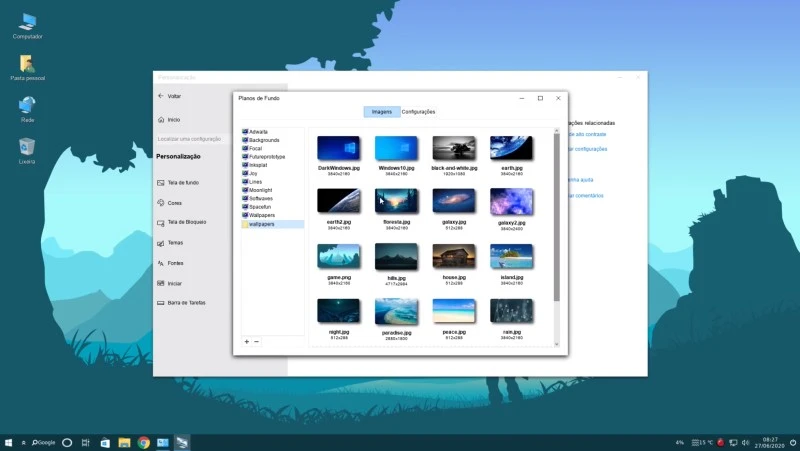This screenshot has height=451, width=800.
Task: Click the wallpaper app taskbar icon
Action: click(182, 442)
